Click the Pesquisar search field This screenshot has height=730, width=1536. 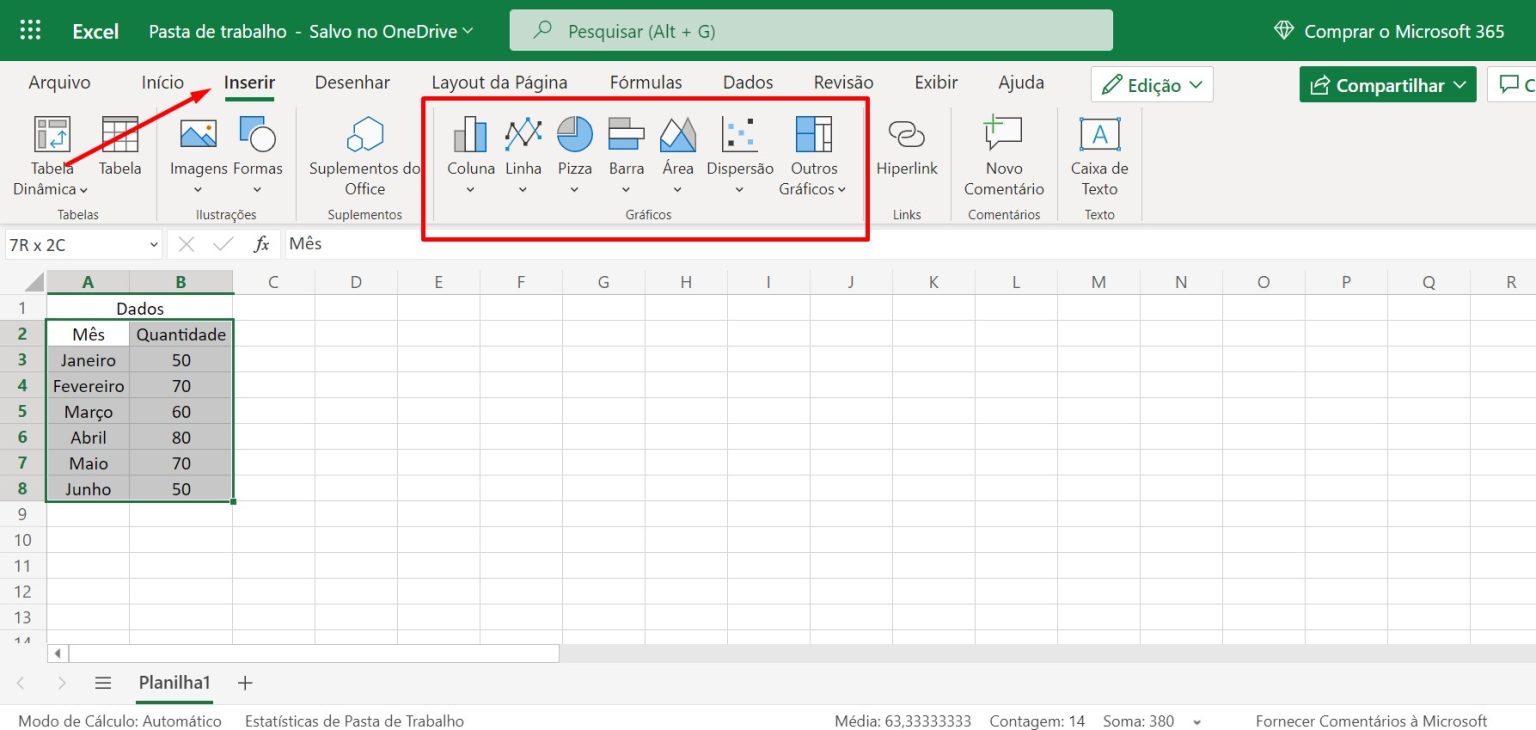(x=810, y=30)
